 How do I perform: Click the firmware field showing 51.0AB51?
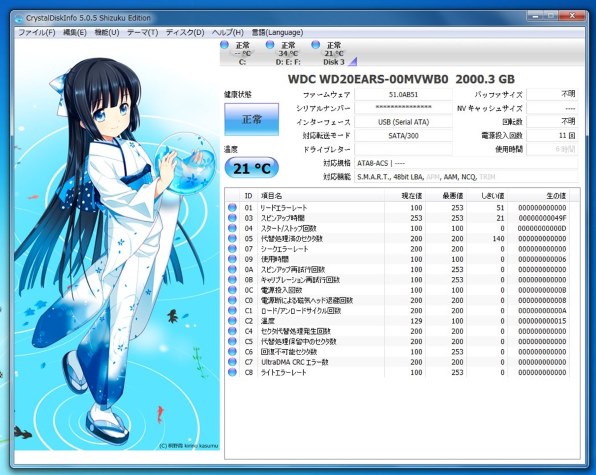click(x=403, y=95)
